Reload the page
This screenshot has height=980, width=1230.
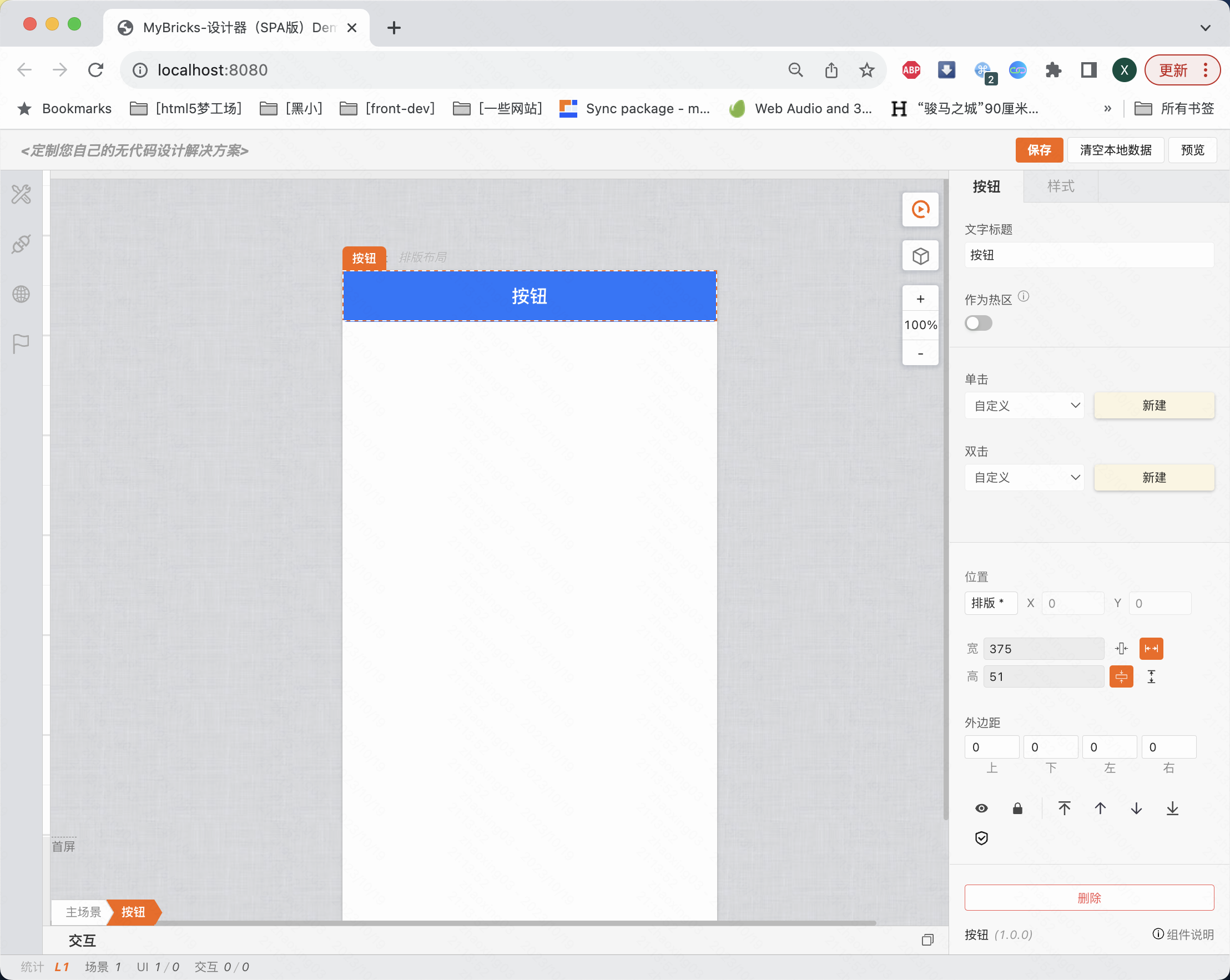(96, 70)
